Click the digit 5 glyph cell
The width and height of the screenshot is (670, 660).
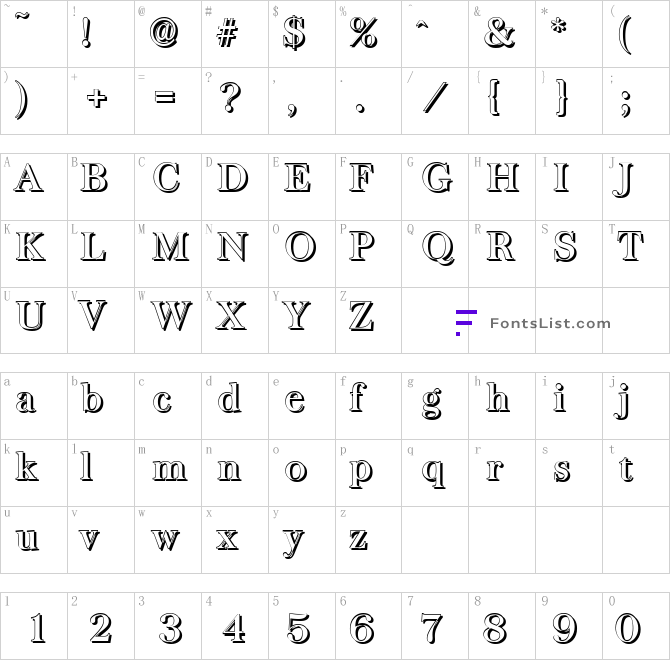click(x=302, y=626)
